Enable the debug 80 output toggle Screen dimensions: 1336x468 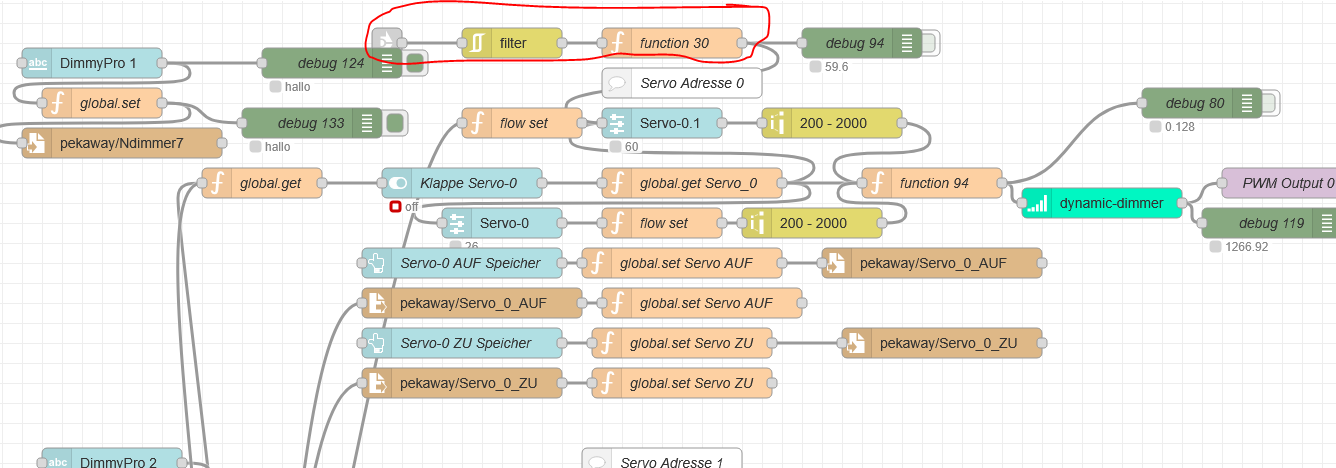click(1269, 103)
